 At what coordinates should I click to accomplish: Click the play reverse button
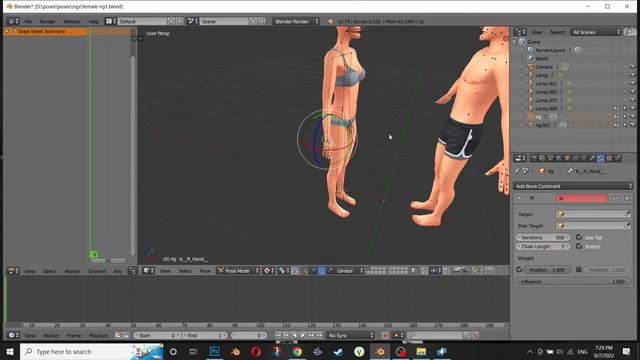pos(295,336)
